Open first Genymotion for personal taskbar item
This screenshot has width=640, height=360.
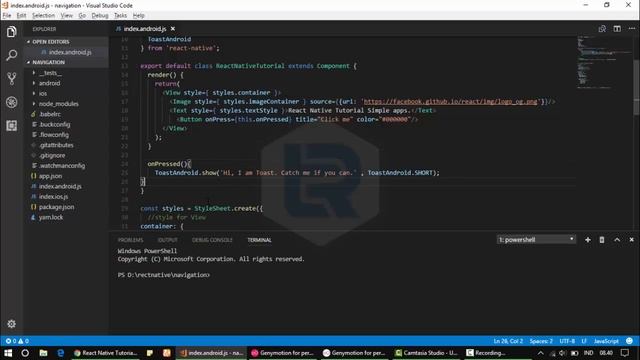[x=282, y=353]
